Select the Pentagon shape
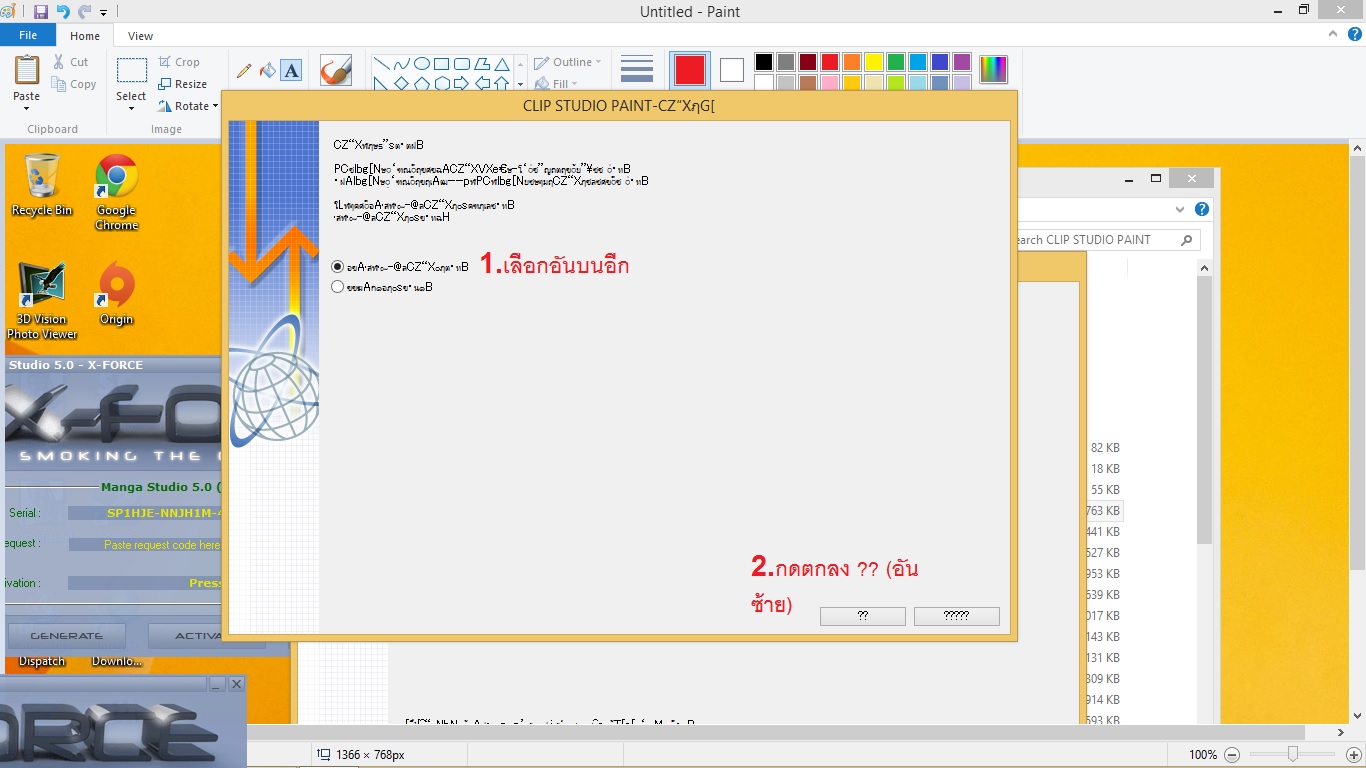Viewport: 1366px width, 768px height. (422, 83)
